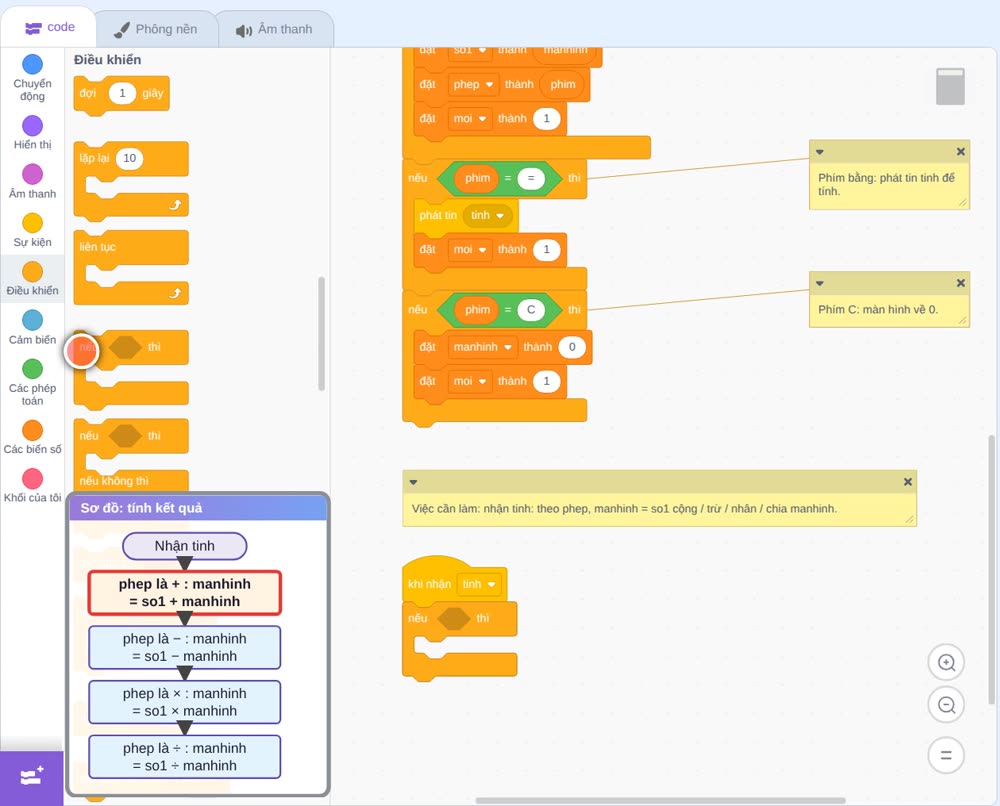Open the manhinh variable dropdown
The height and width of the screenshot is (806, 1000).
(508, 347)
